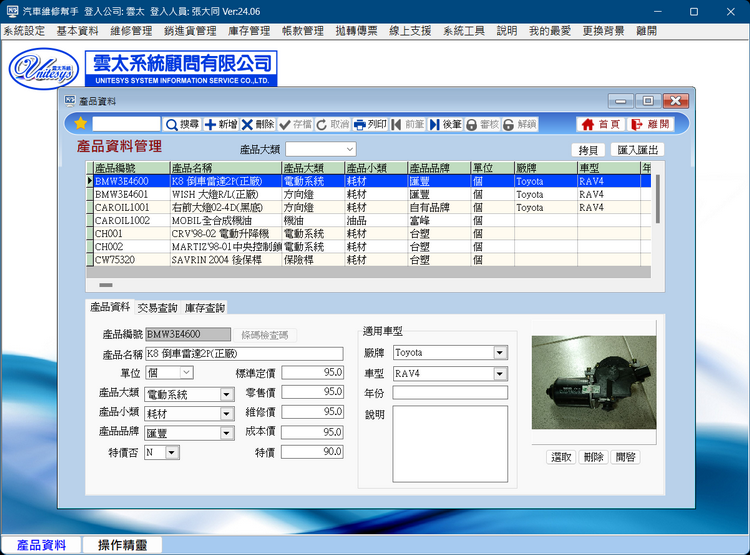Click the 選取 button under product photo
The width and height of the screenshot is (750, 555).
click(x=562, y=457)
